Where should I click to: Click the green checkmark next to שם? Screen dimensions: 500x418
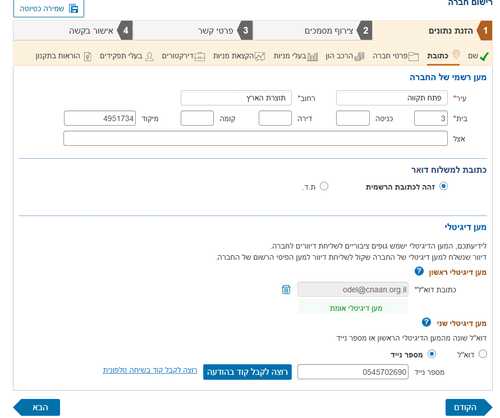tap(484, 57)
